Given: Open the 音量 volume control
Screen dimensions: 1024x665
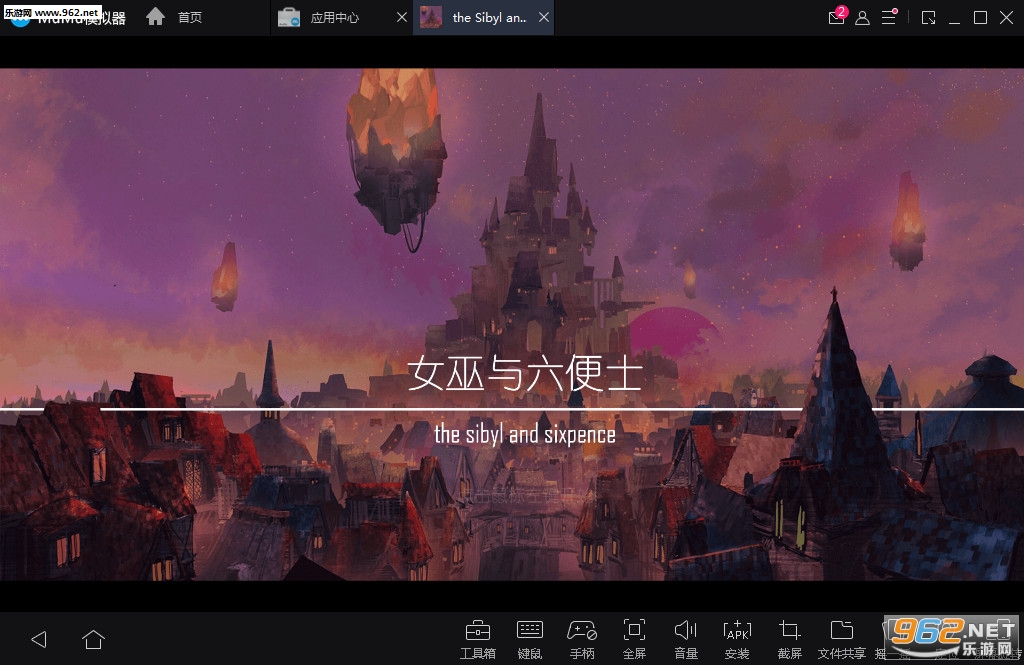Looking at the screenshot, I should coord(686,640).
